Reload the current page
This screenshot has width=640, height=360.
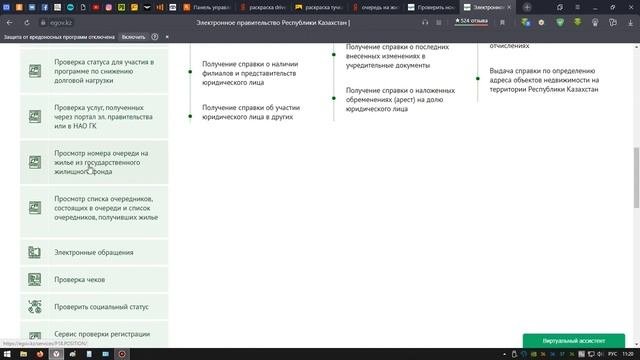coord(27,23)
